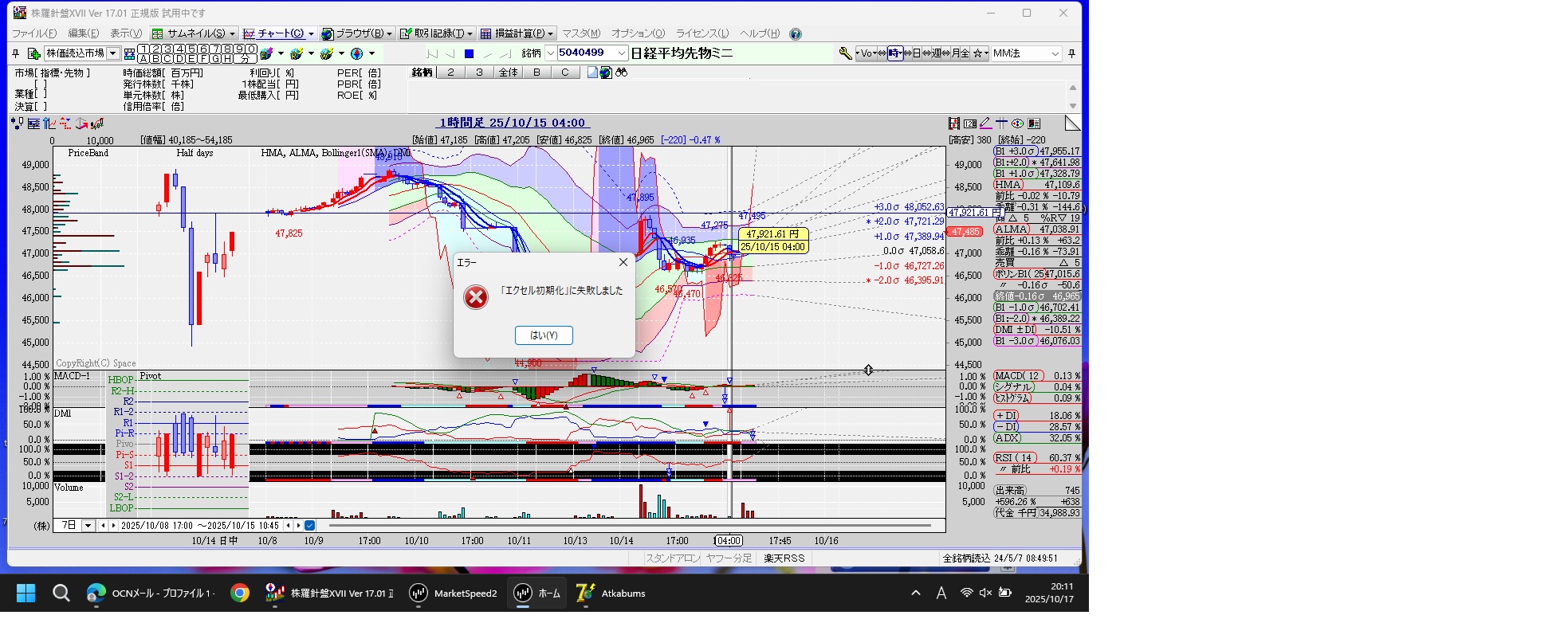Click the add-document icon with green plus
The height and width of the screenshot is (623, 1568).
pyautogui.click(x=33, y=53)
